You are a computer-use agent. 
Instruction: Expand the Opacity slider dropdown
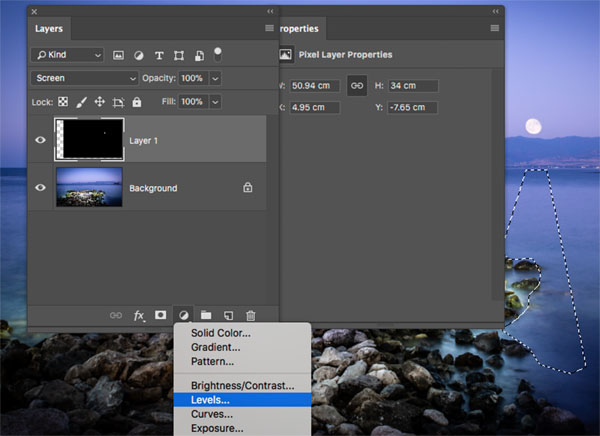tap(215, 78)
